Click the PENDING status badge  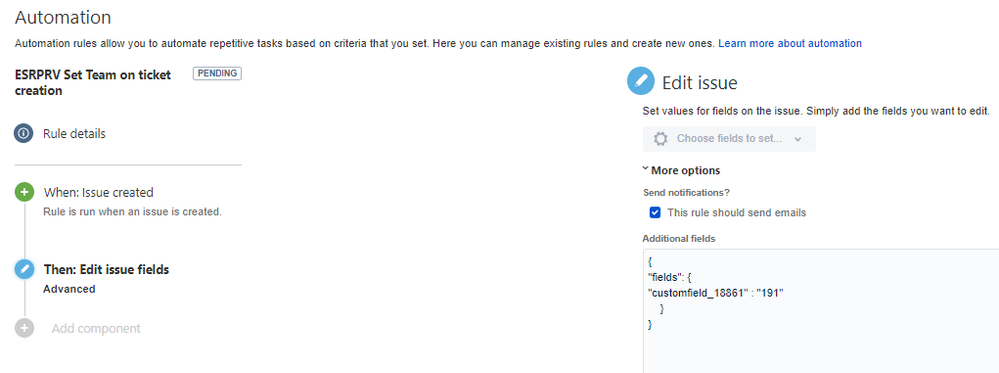coord(217,73)
